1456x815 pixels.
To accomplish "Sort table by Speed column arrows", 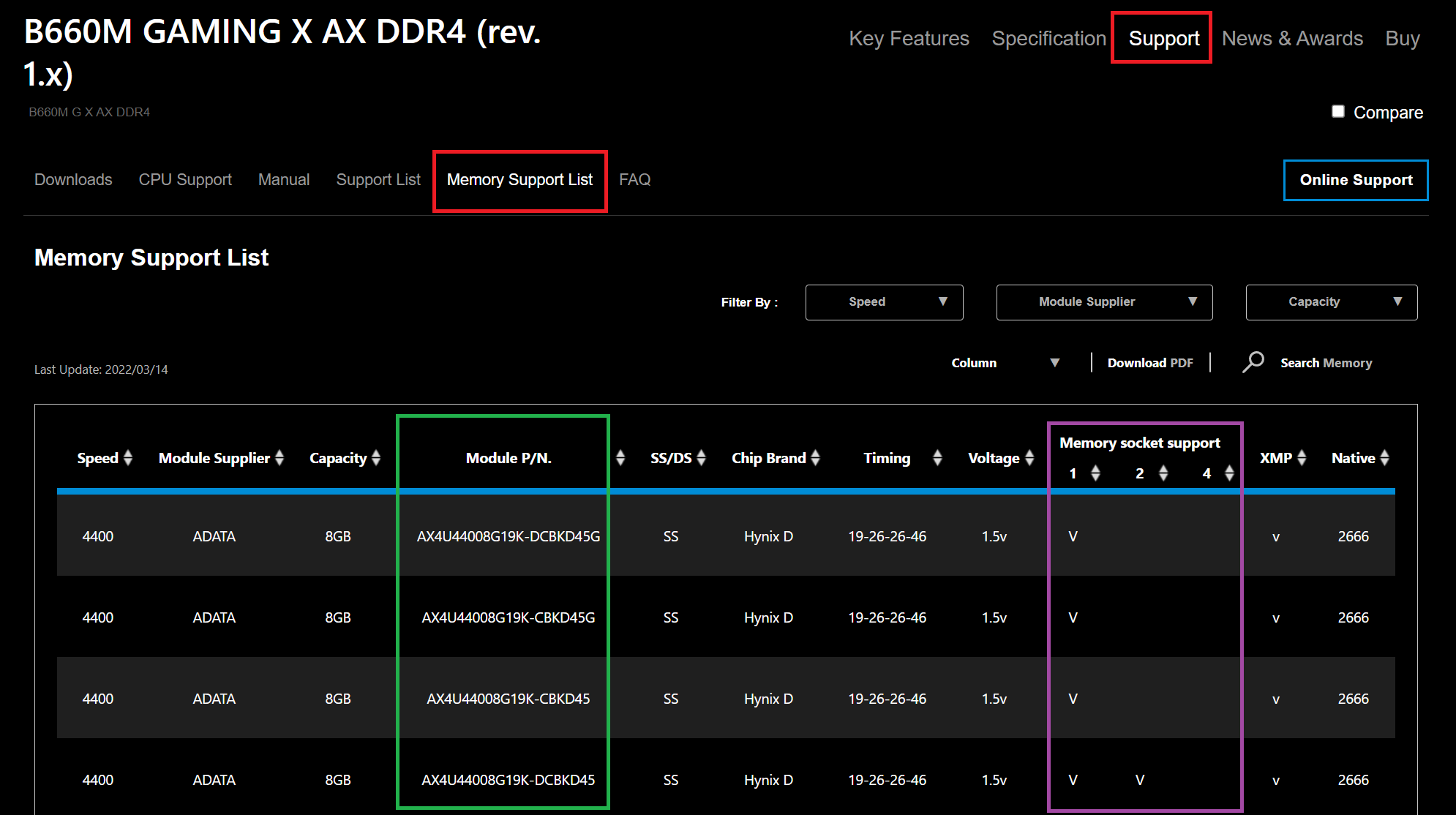I will click(128, 458).
